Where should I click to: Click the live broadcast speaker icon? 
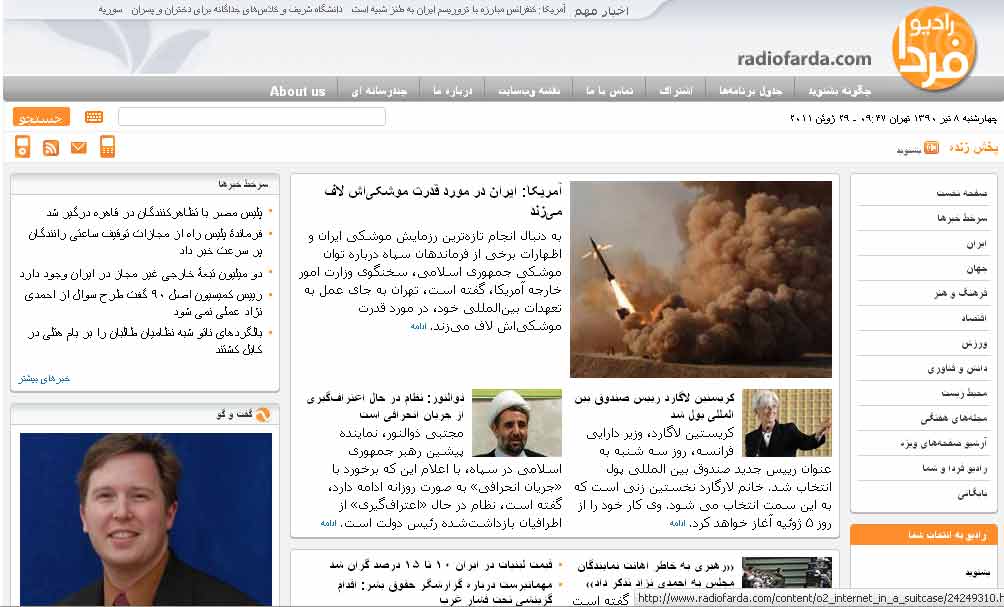pyautogui.click(x=931, y=148)
